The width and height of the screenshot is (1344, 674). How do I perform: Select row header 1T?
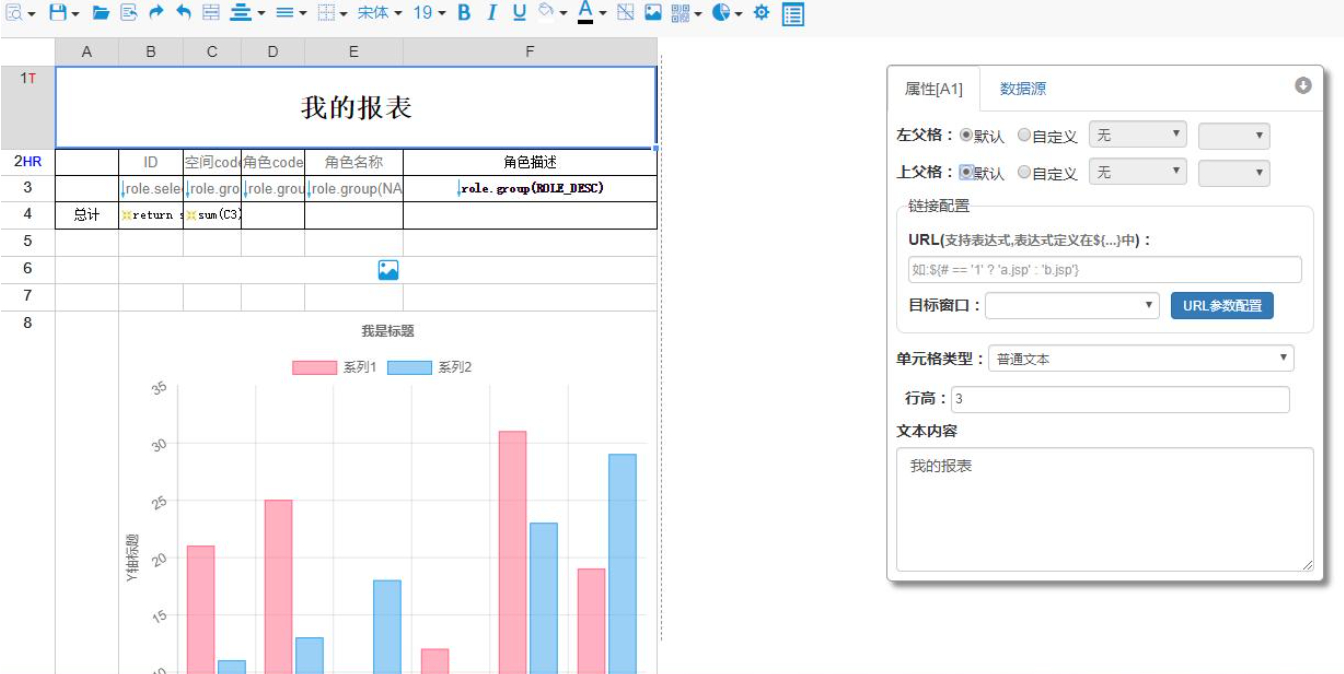pyautogui.click(x=28, y=107)
